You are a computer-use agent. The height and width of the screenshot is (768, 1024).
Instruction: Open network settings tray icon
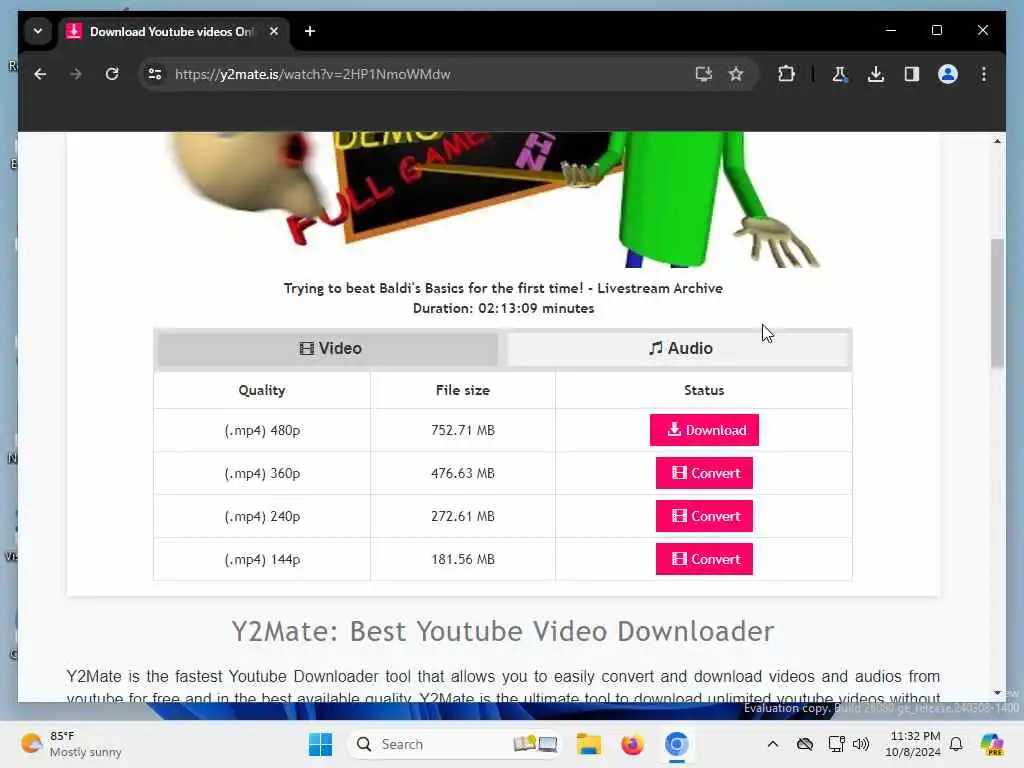[836, 744]
